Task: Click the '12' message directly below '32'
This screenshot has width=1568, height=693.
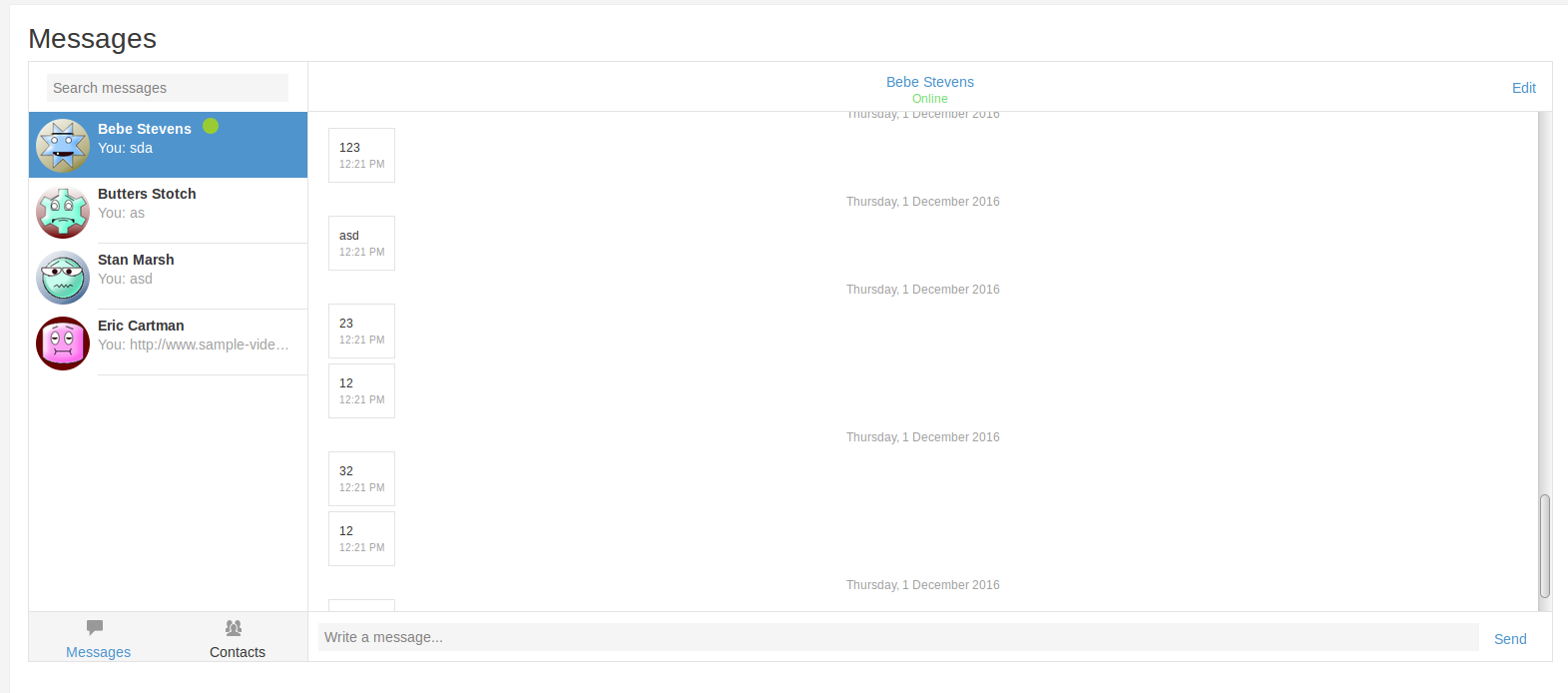Action: 361,538
